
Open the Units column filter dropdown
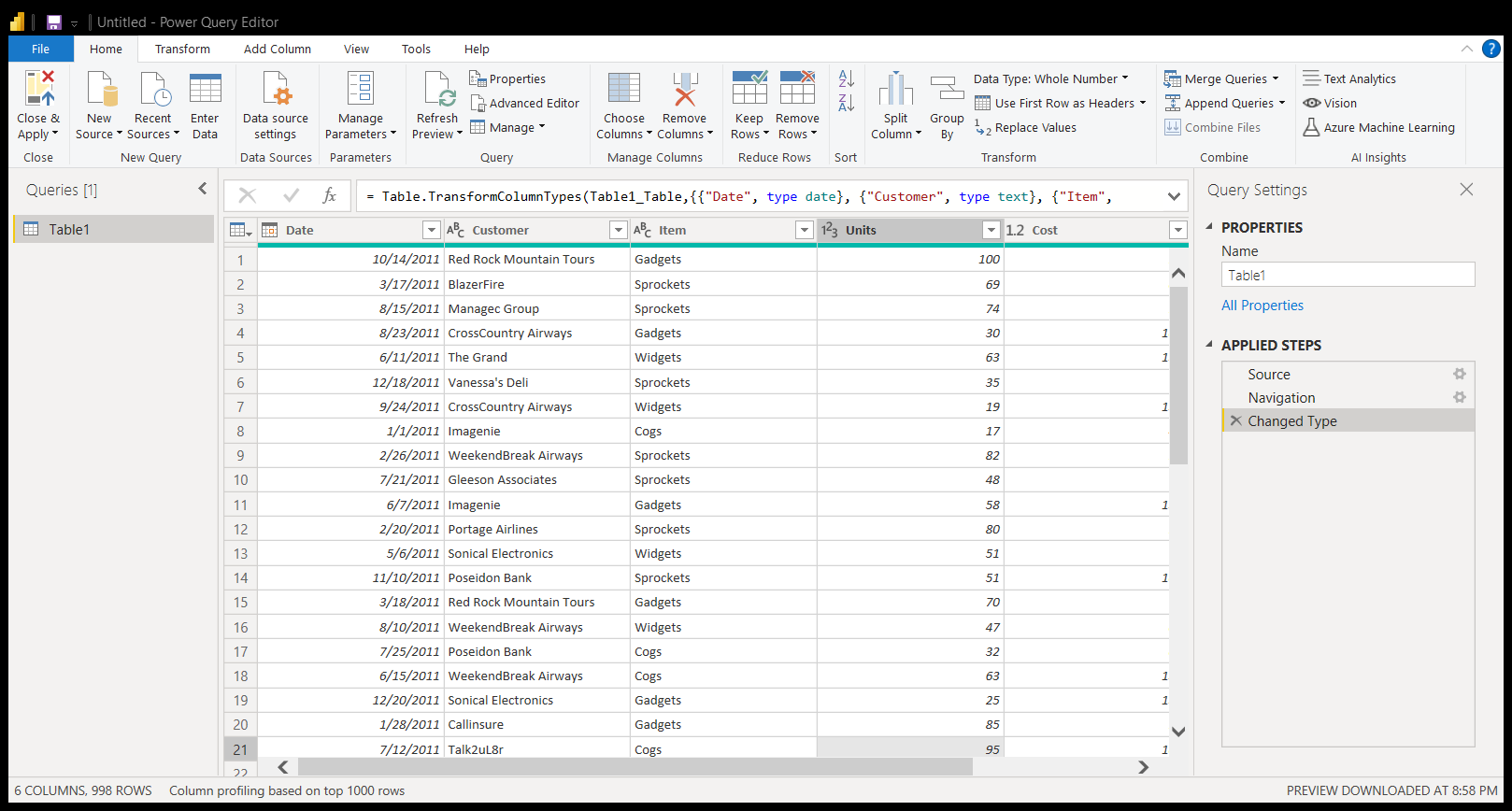pyautogui.click(x=991, y=230)
